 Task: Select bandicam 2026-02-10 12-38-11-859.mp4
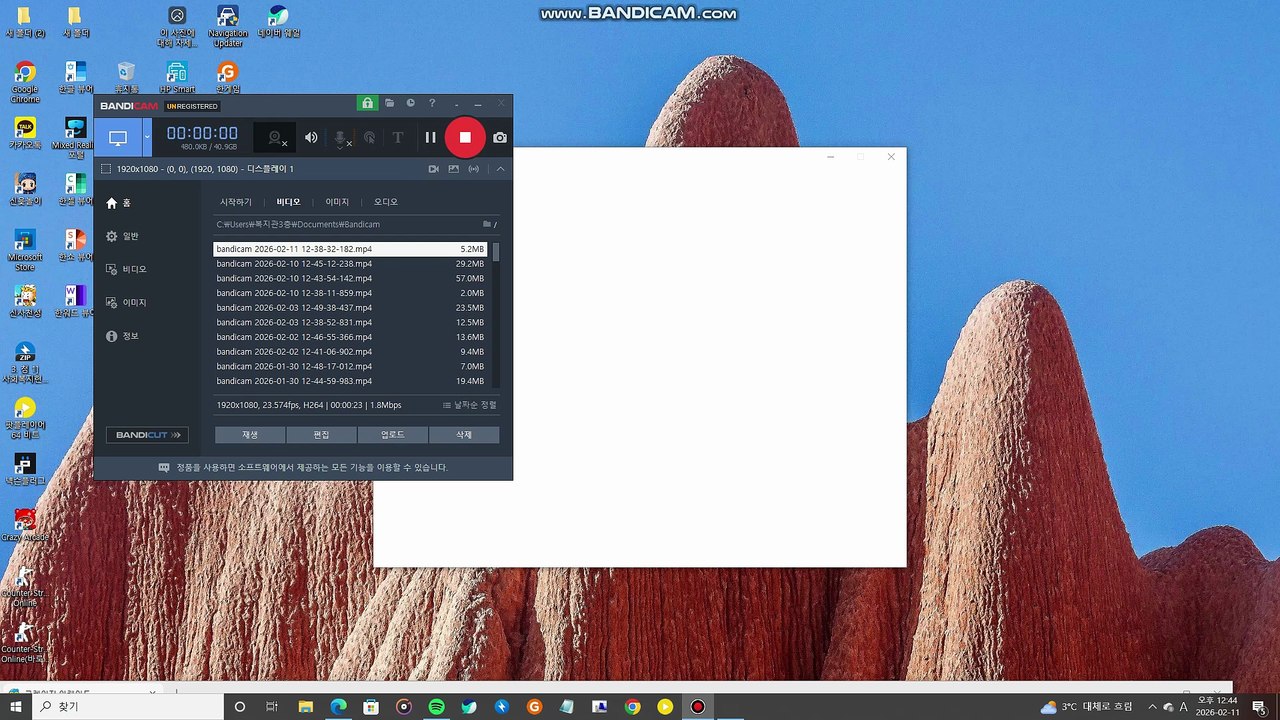351,293
